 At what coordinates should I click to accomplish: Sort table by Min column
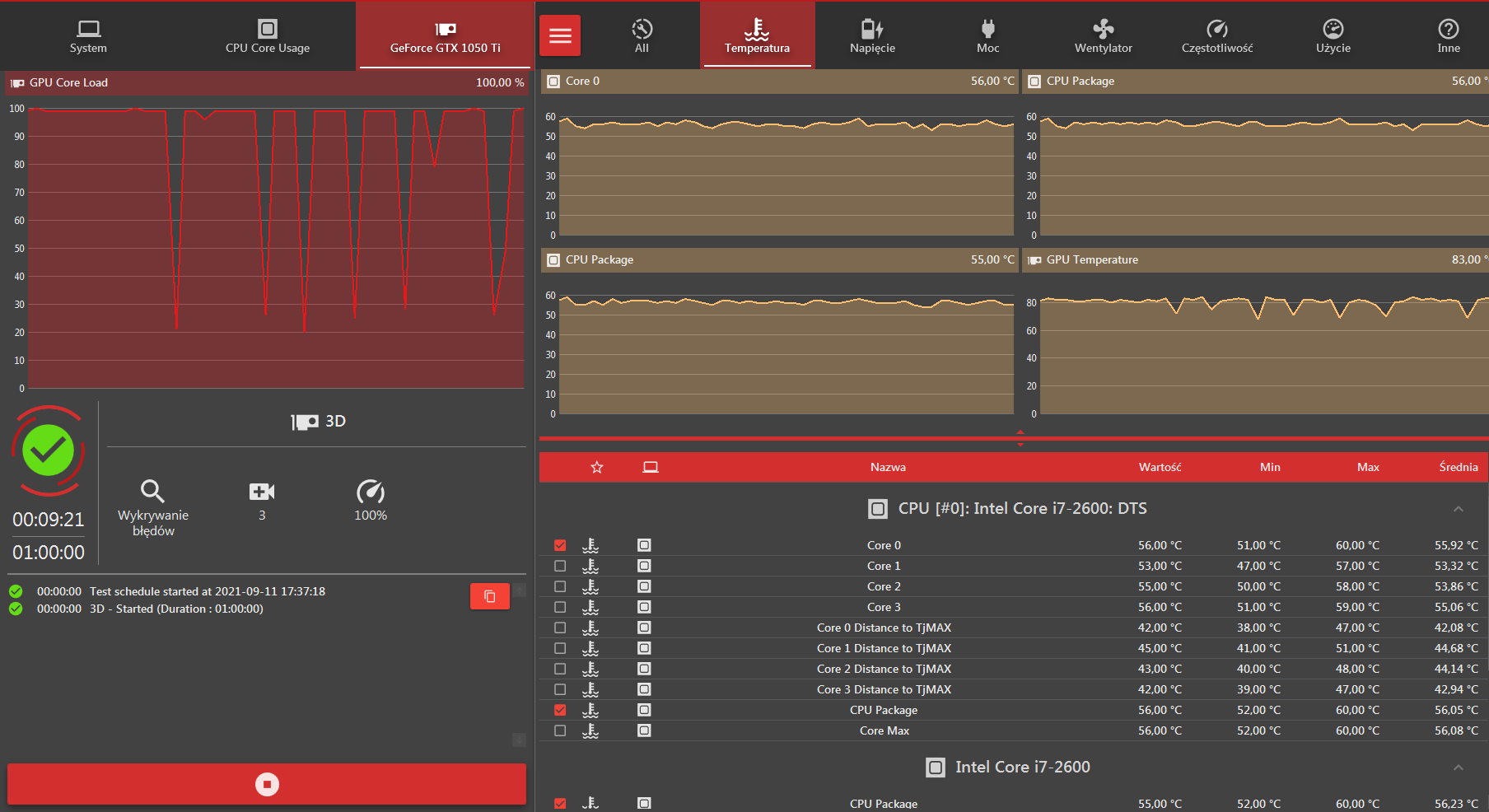click(x=1270, y=467)
